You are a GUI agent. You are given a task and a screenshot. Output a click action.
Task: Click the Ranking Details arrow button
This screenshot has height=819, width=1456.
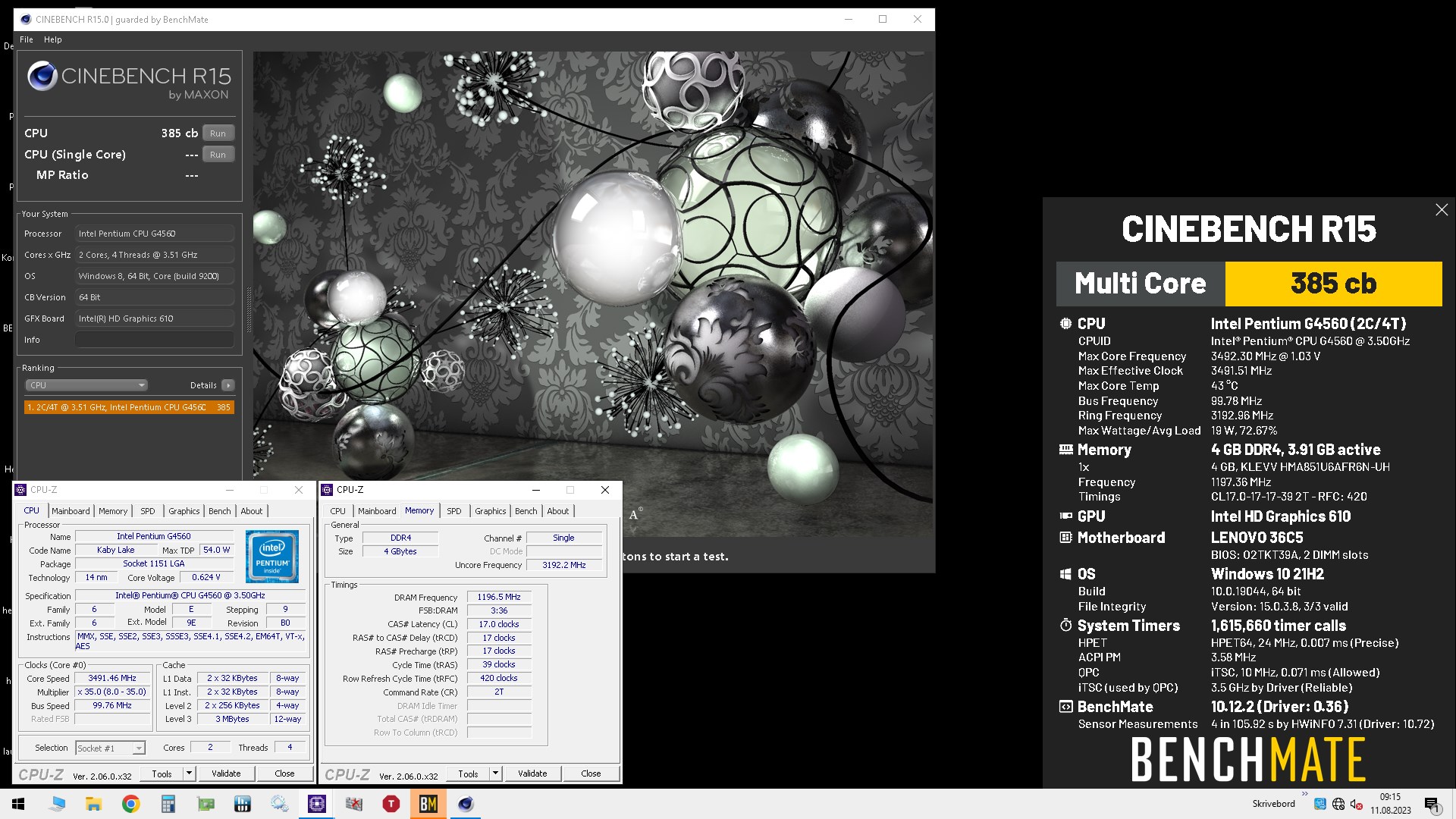pyautogui.click(x=228, y=385)
